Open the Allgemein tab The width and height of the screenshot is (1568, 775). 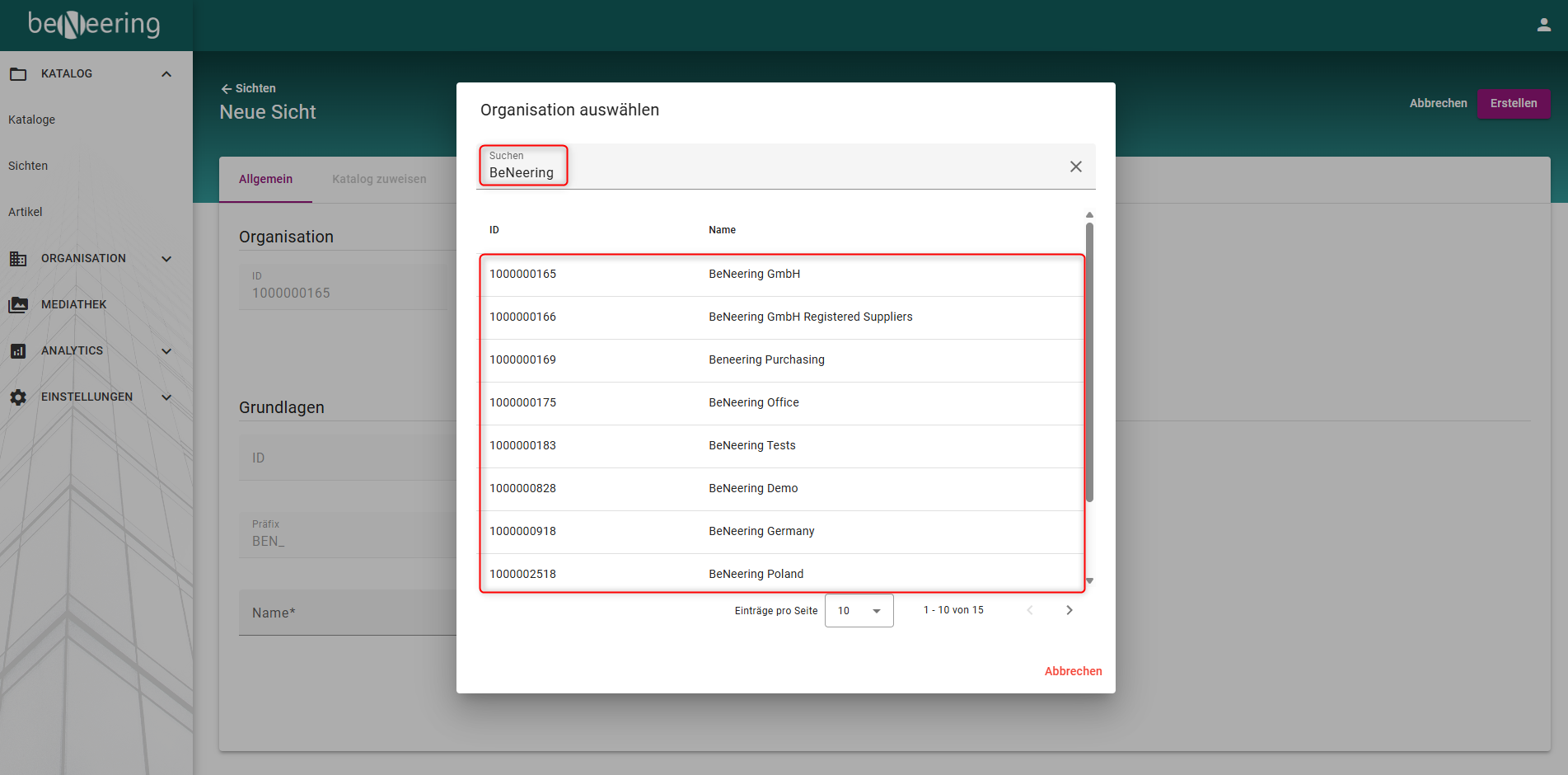pyautogui.click(x=265, y=179)
